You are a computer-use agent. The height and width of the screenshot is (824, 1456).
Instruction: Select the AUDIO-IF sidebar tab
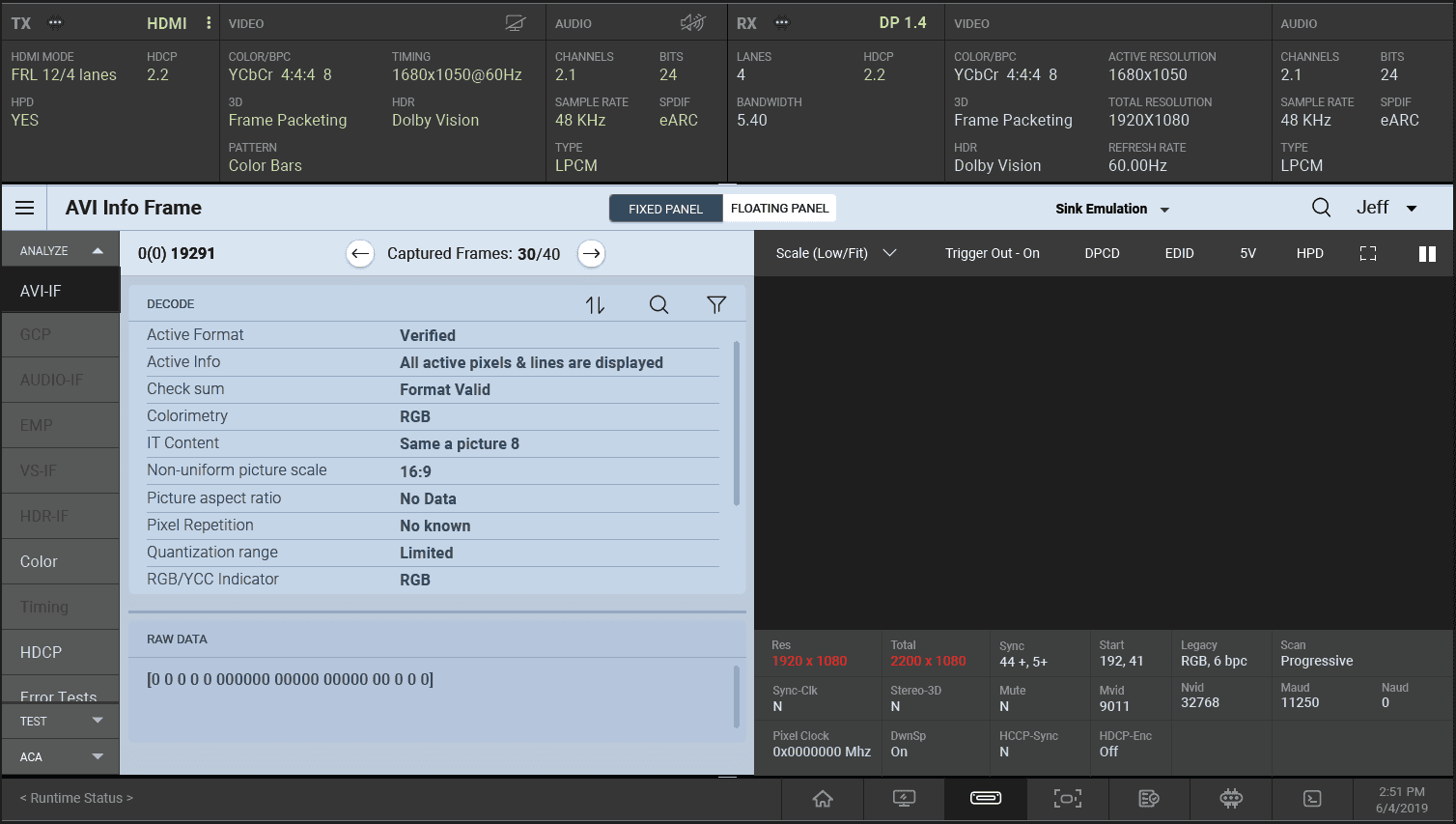click(60, 380)
